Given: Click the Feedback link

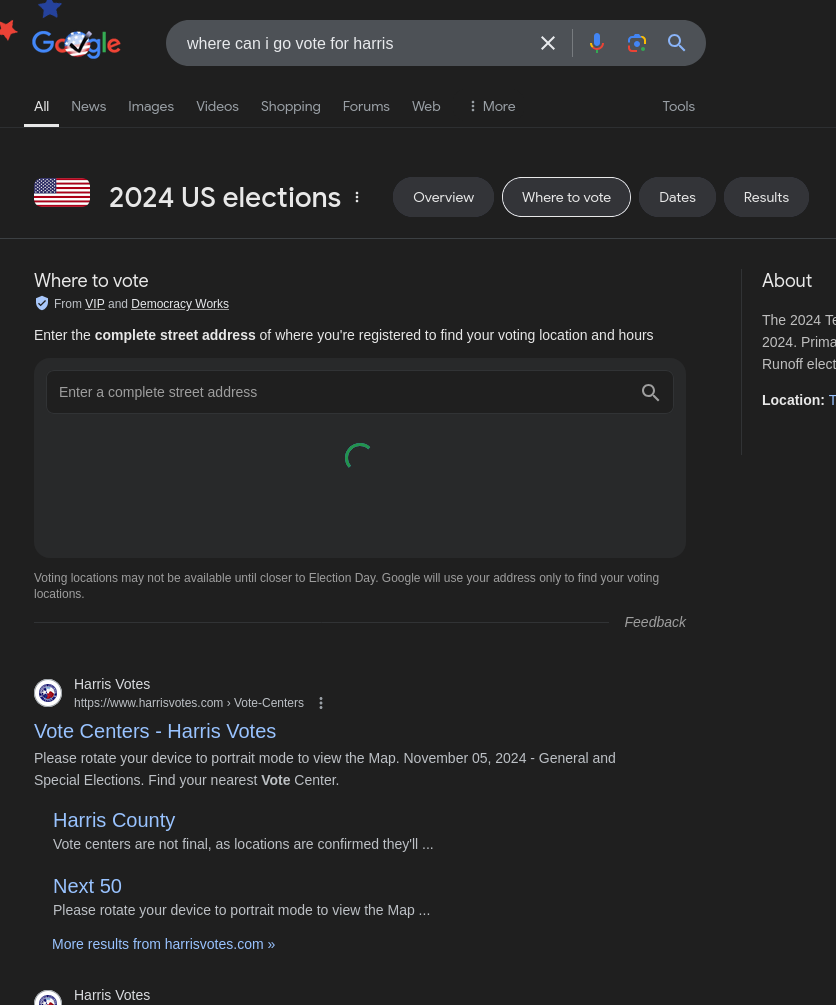Looking at the screenshot, I should [655, 622].
